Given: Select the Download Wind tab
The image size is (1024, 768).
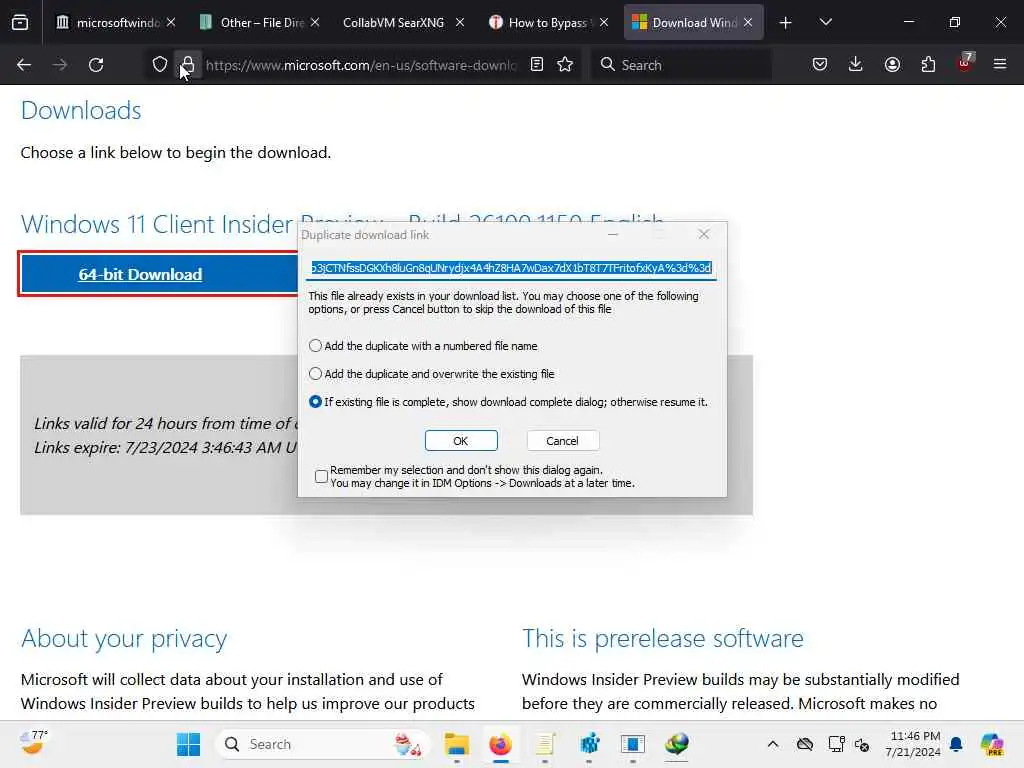Looking at the screenshot, I should 694,23.
